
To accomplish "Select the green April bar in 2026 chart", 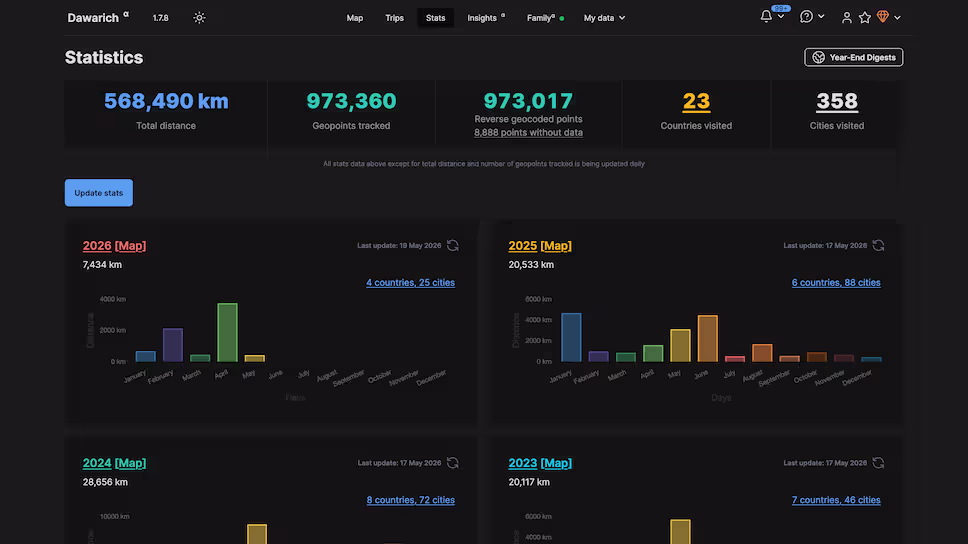I will coord(227,332).
